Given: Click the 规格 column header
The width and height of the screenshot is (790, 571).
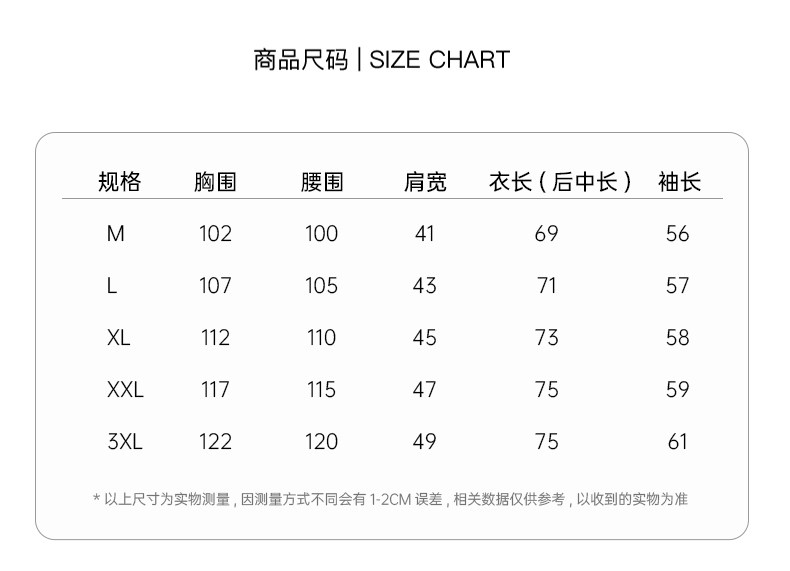Looking at the screenshot, I should click(120, 182).
